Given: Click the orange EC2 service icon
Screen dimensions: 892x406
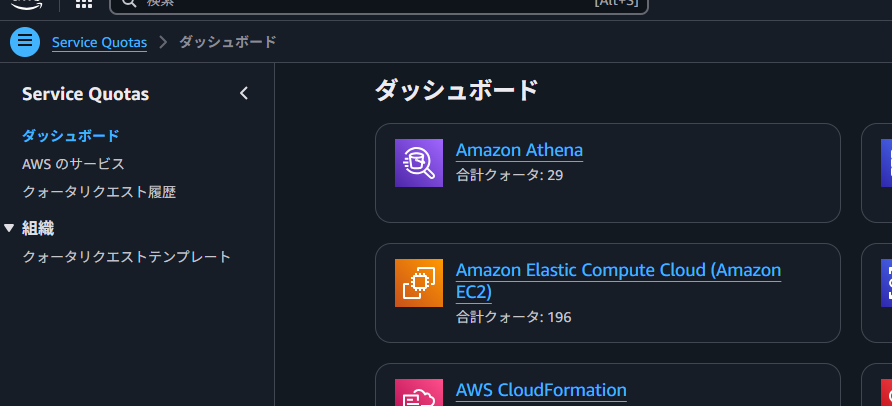Looking at the screenshot, I should 419,283.
